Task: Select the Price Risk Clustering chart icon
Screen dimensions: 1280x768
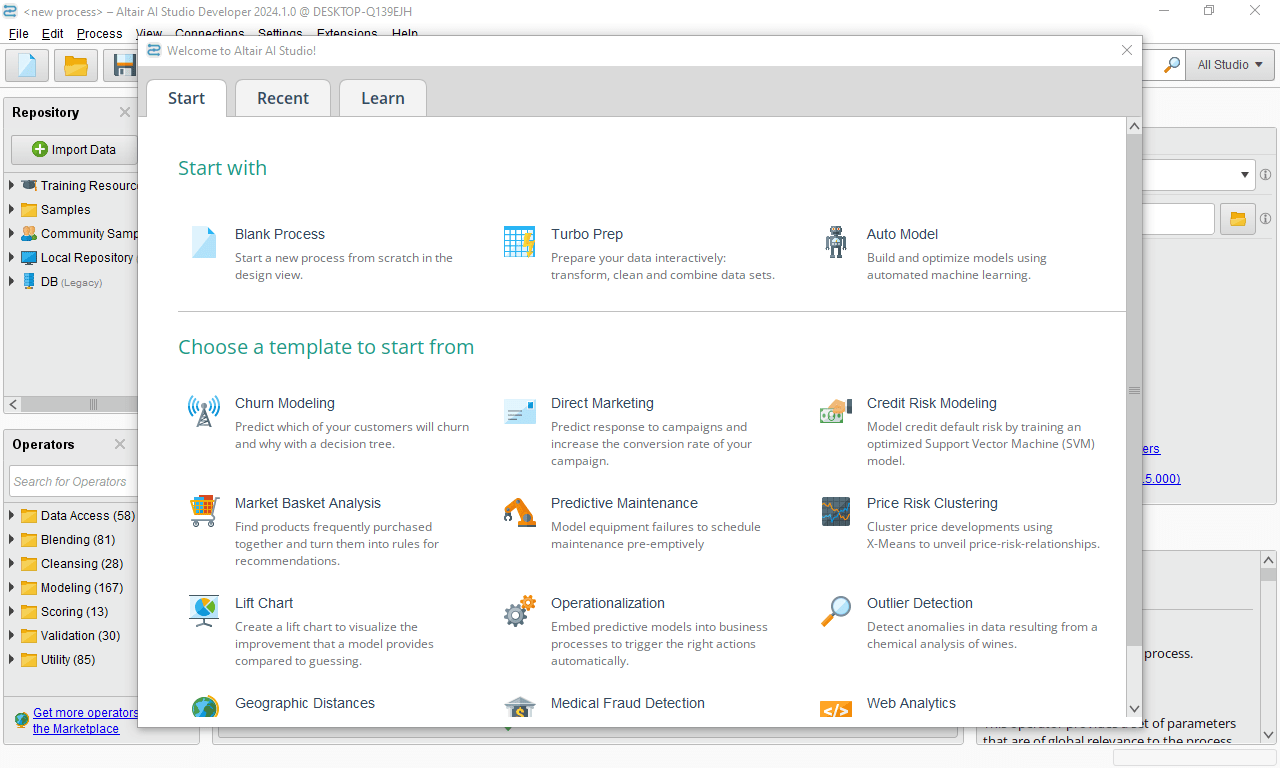Action: click(836, 511)
